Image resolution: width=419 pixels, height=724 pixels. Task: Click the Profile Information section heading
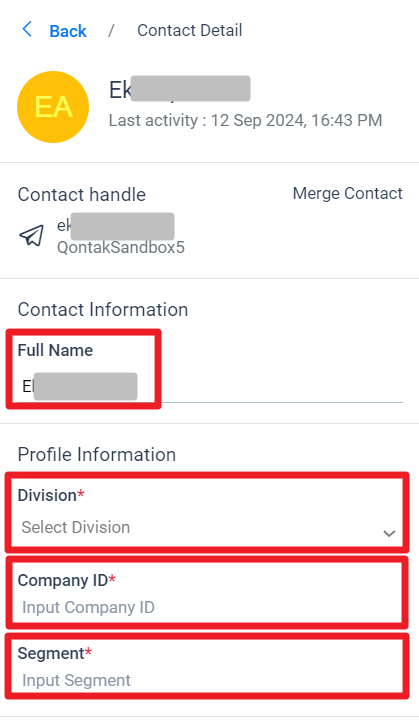[97, 454]
